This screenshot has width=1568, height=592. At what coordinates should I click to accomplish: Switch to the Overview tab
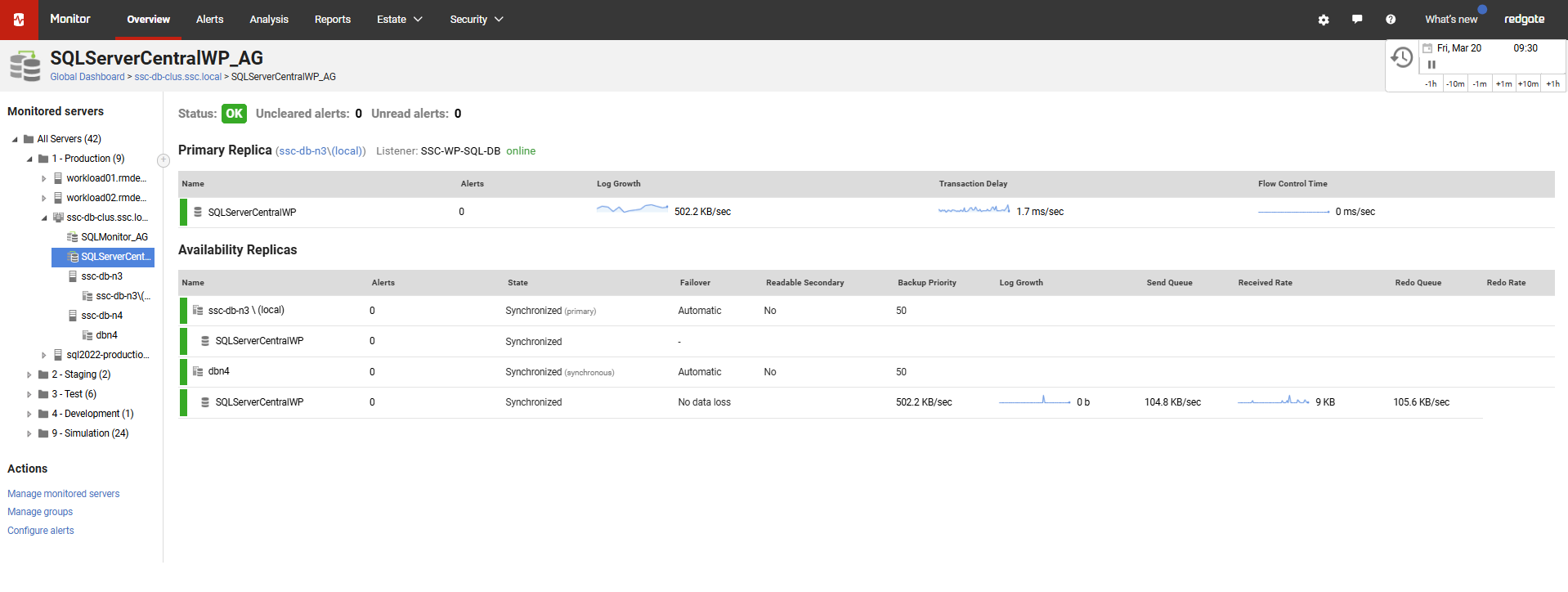click(x=148, y=20)
